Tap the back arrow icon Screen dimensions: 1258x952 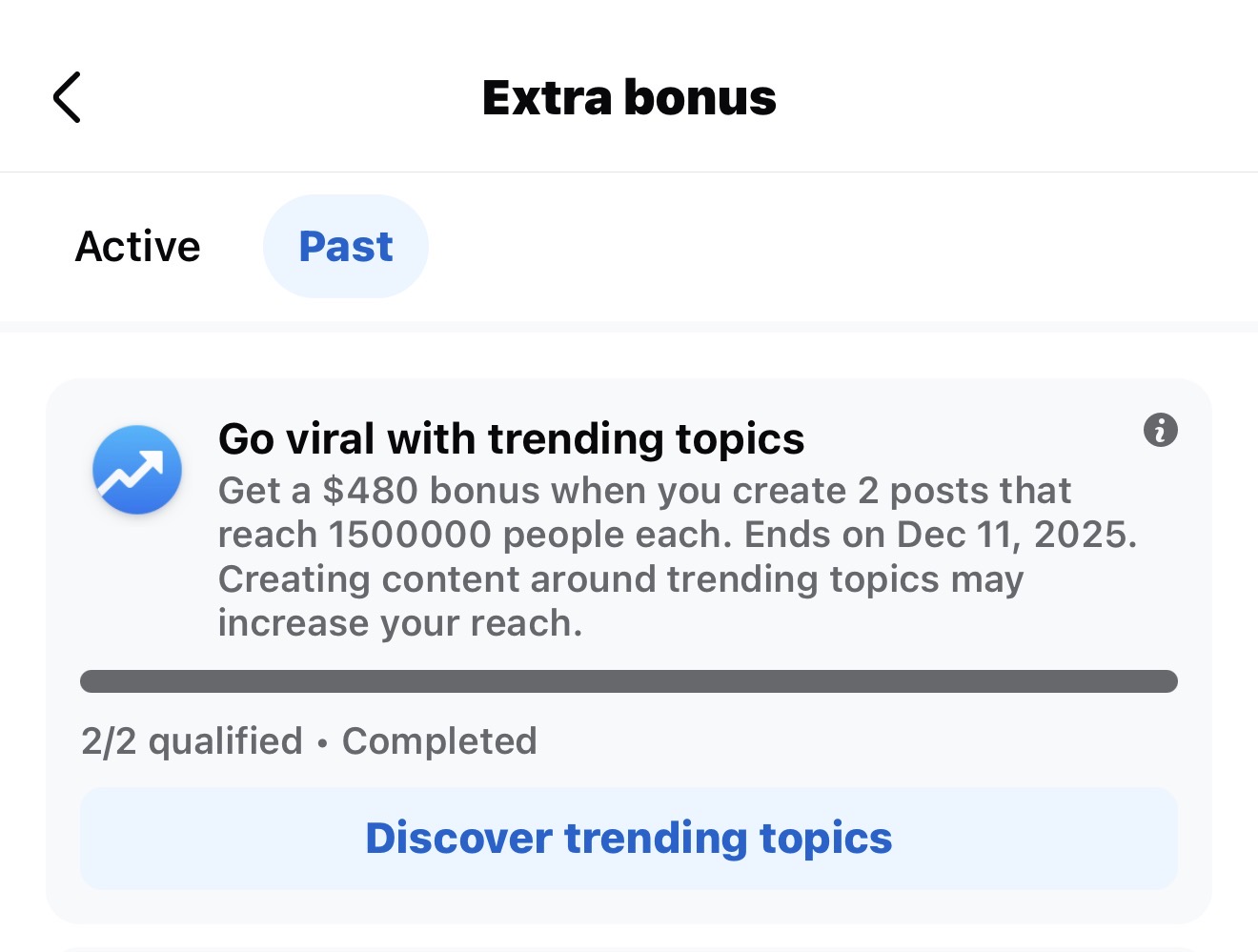tap(67, 97)
